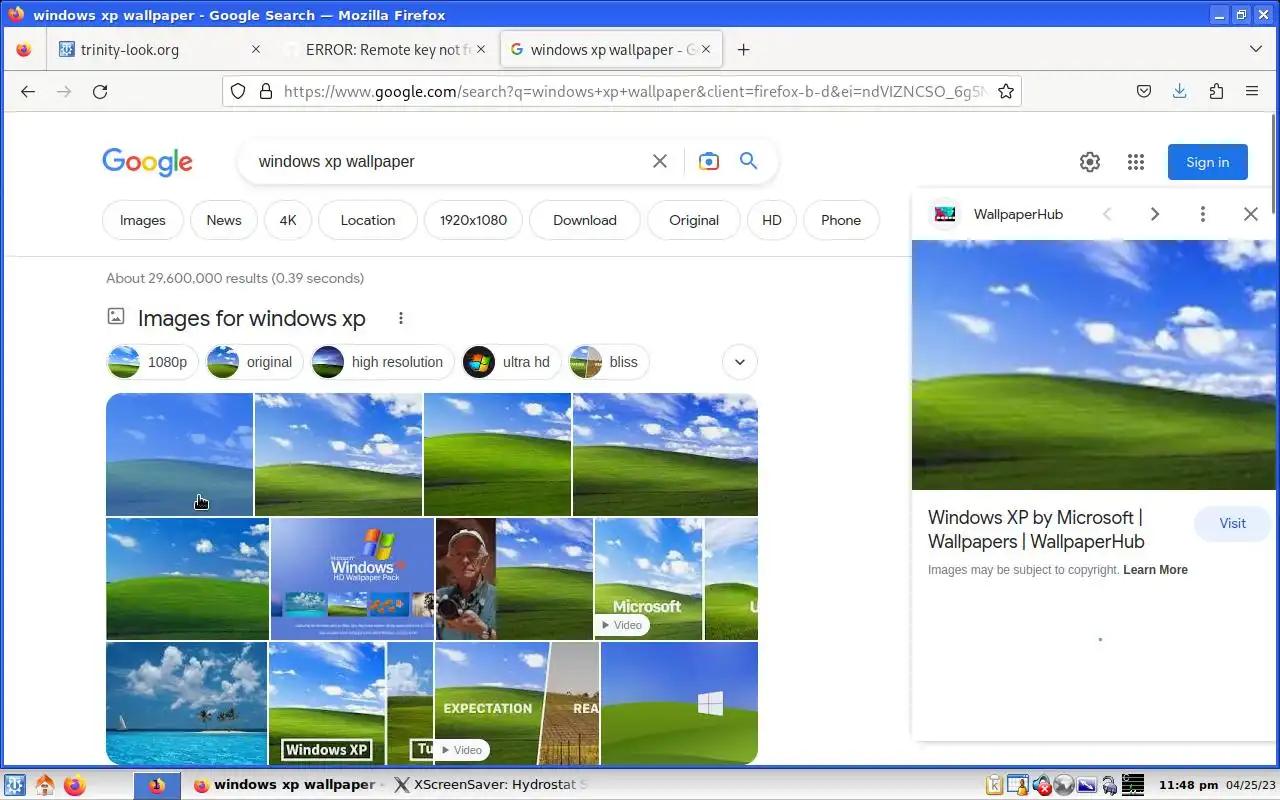This screenshot has width=1280, height=800.
Task: Open the Windows HD Wallpaper Pack thumbnail
Action: pyautogui.click(x=352, y=579)
